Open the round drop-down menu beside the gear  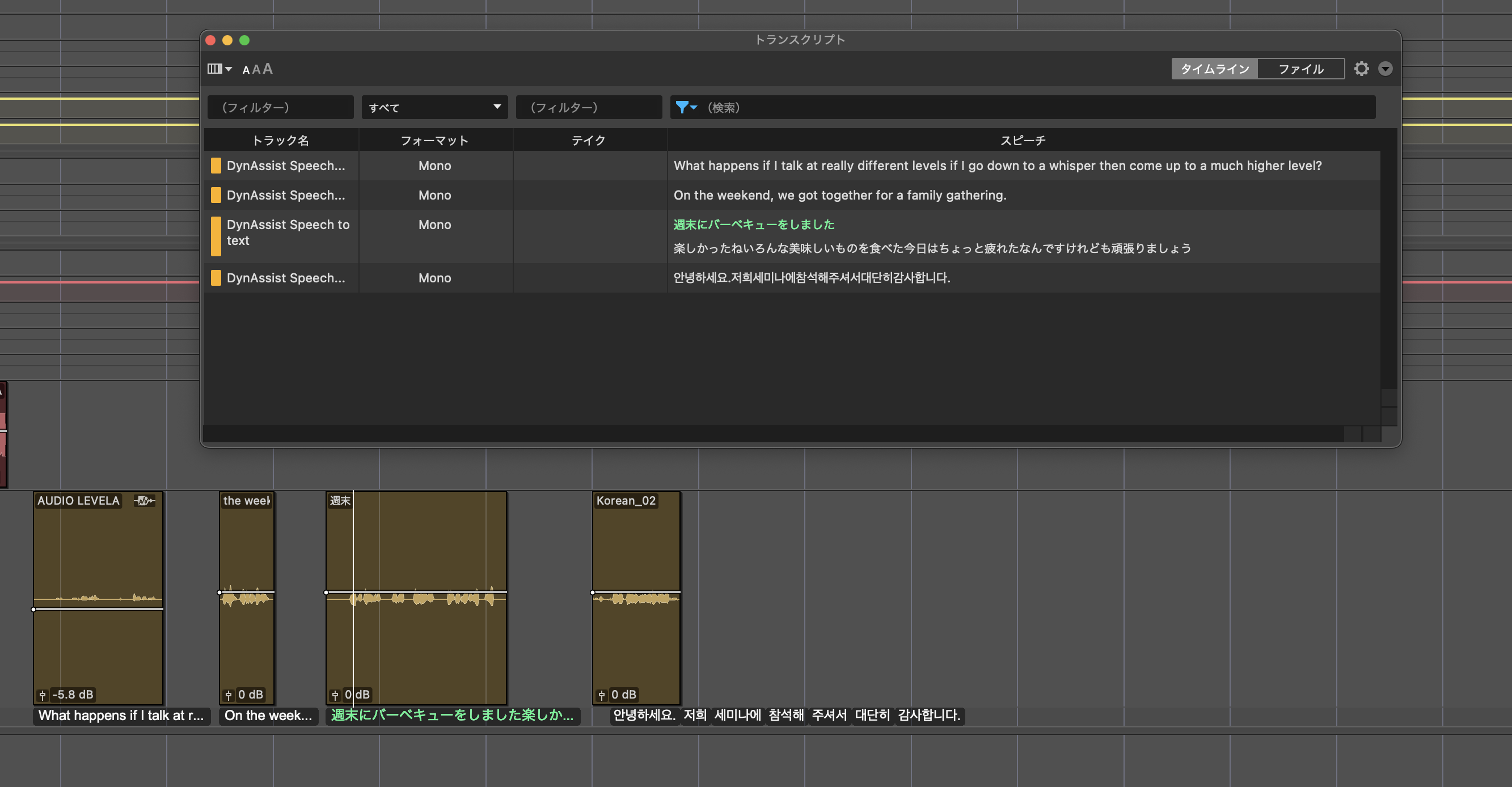coord(1385,69)
